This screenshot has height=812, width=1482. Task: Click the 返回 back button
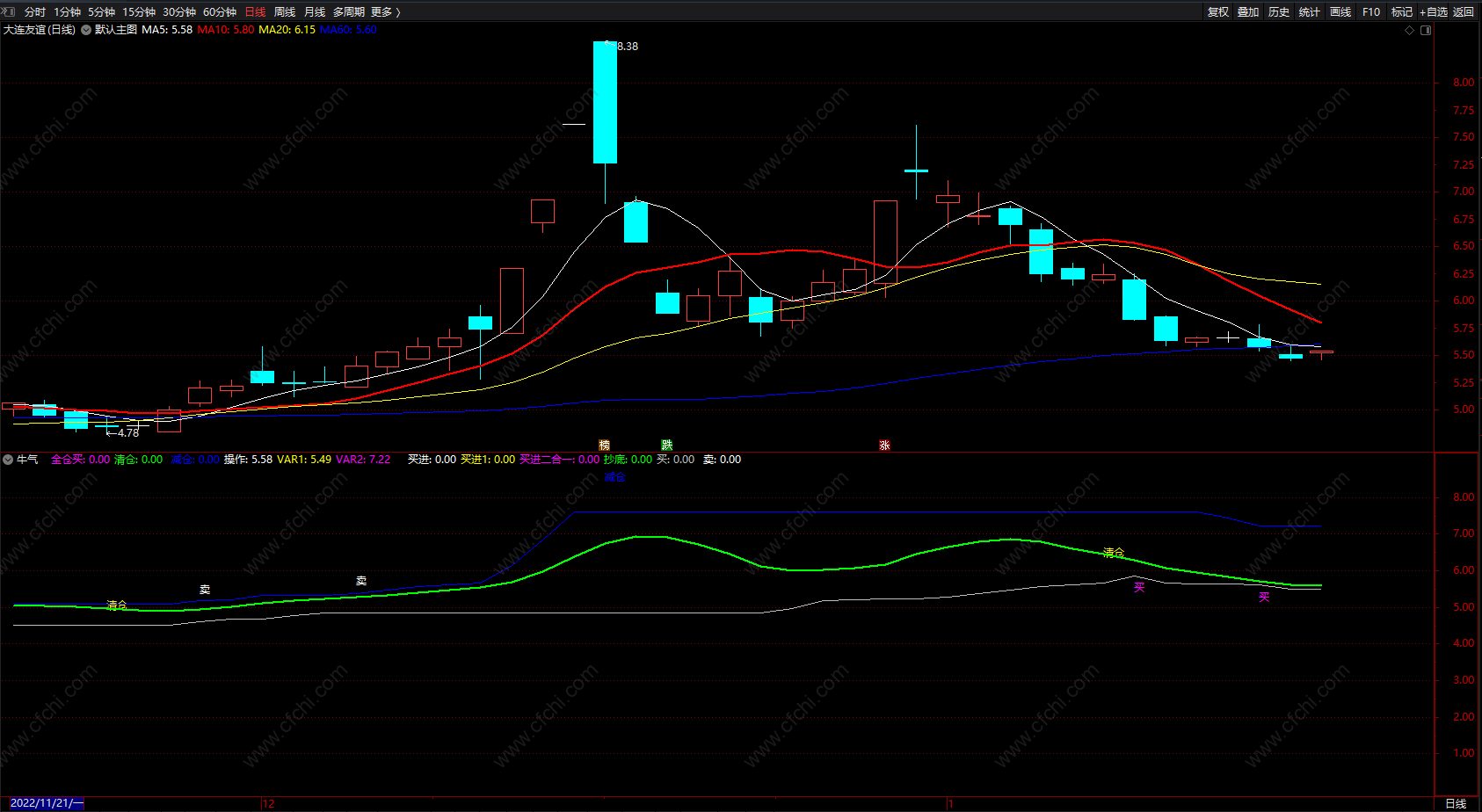1464,12
